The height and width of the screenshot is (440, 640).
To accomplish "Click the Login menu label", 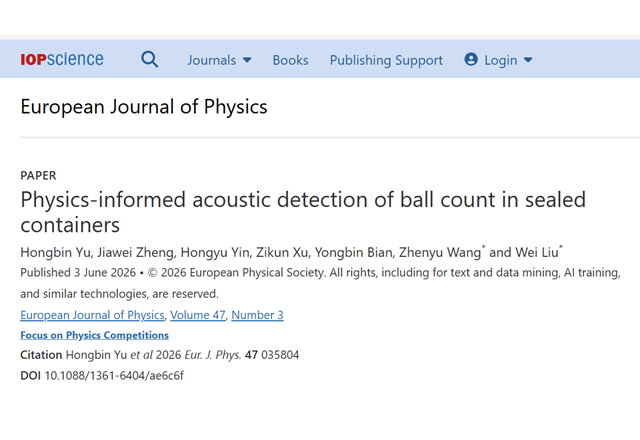I will 501,60.
